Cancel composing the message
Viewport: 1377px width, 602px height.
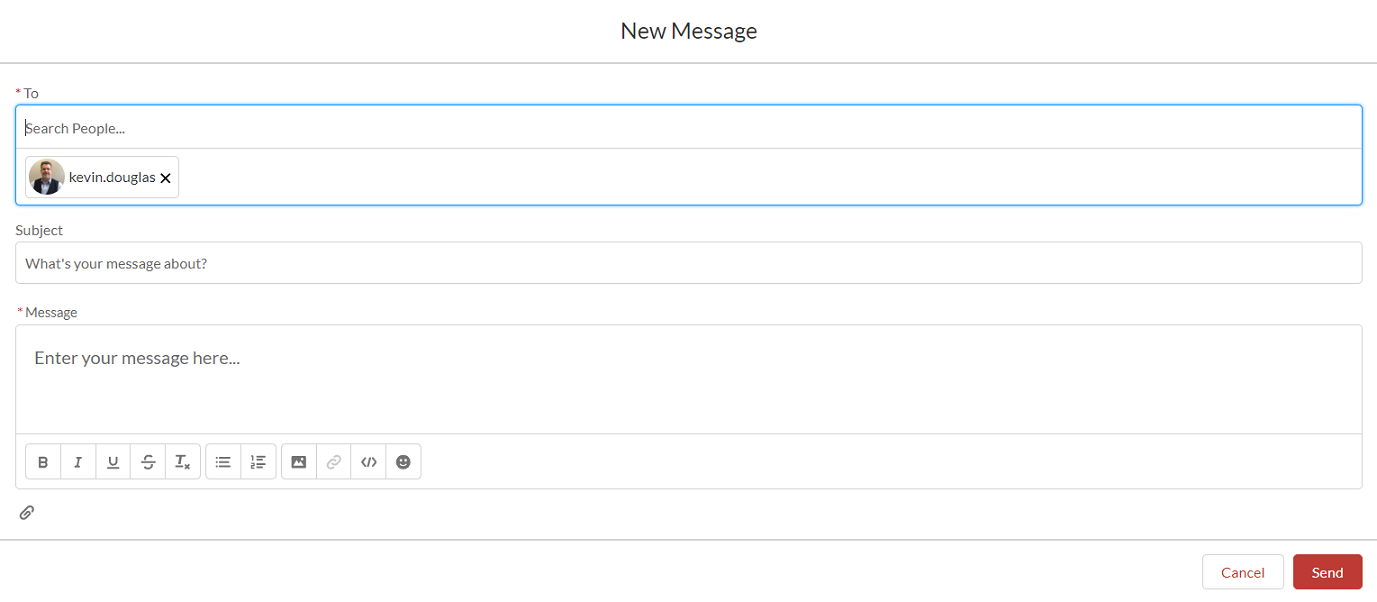[x=1242, y=571]
